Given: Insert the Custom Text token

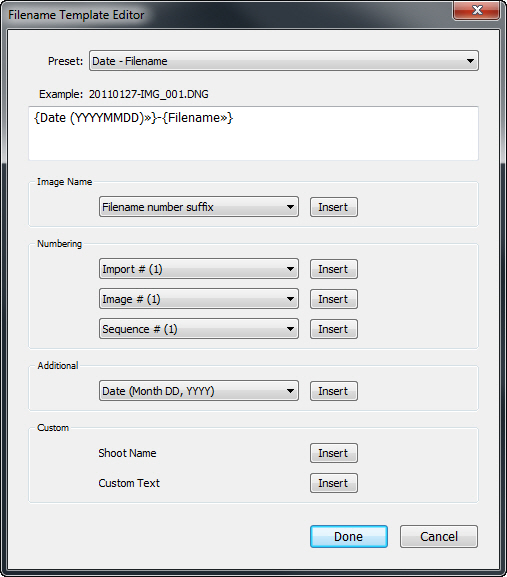Looking at the screenshot, I should 333,483.
